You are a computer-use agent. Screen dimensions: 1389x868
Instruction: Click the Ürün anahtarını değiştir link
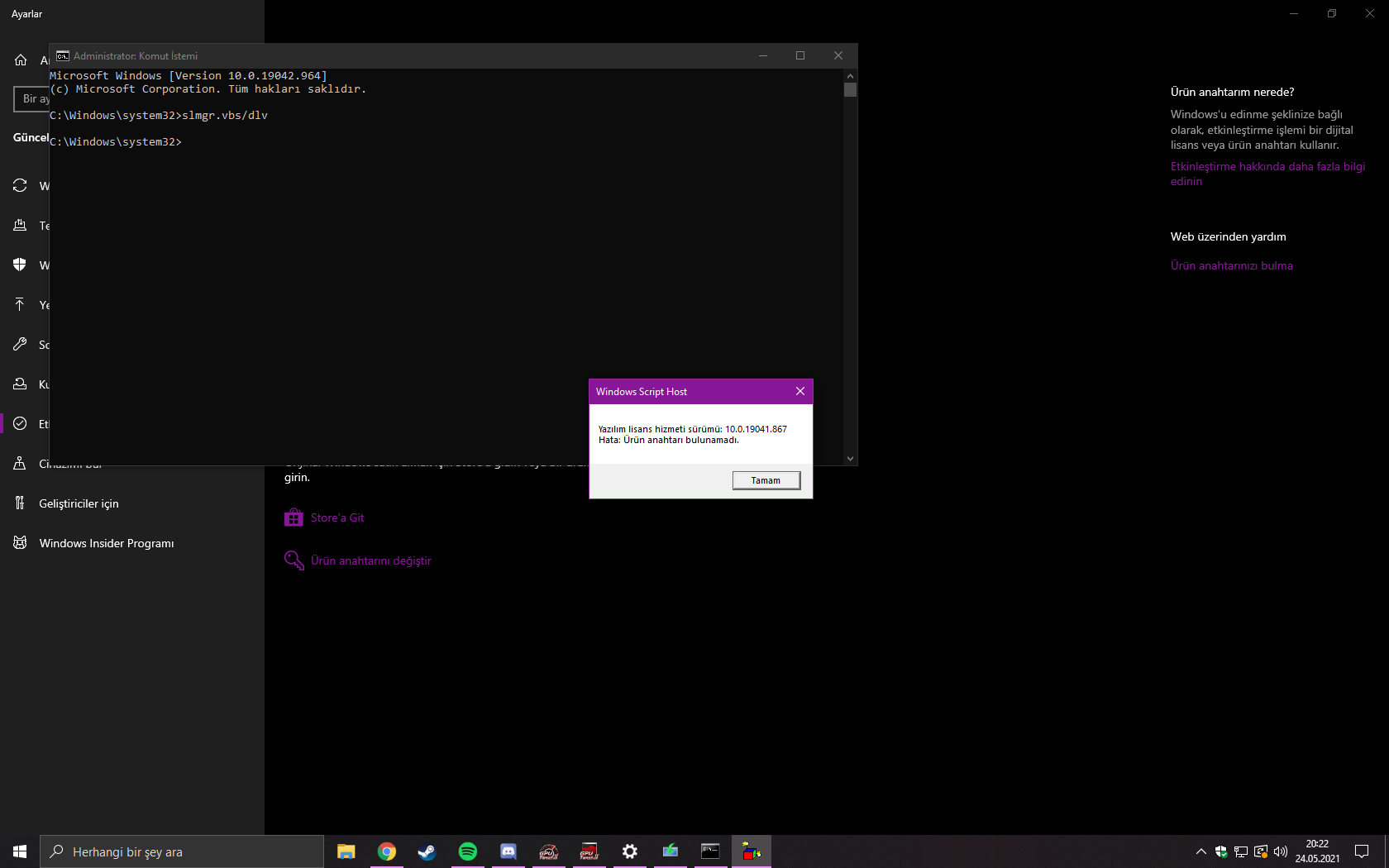click(x=371, y=561)
